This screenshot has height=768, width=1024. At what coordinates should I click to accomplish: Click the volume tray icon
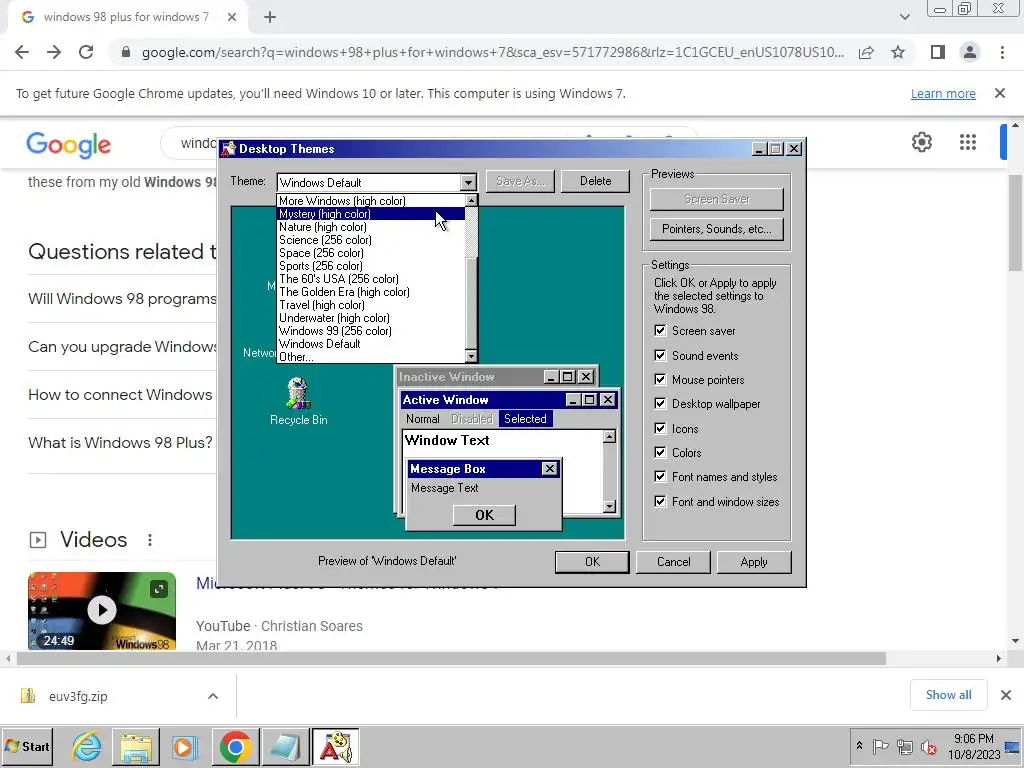928,746
